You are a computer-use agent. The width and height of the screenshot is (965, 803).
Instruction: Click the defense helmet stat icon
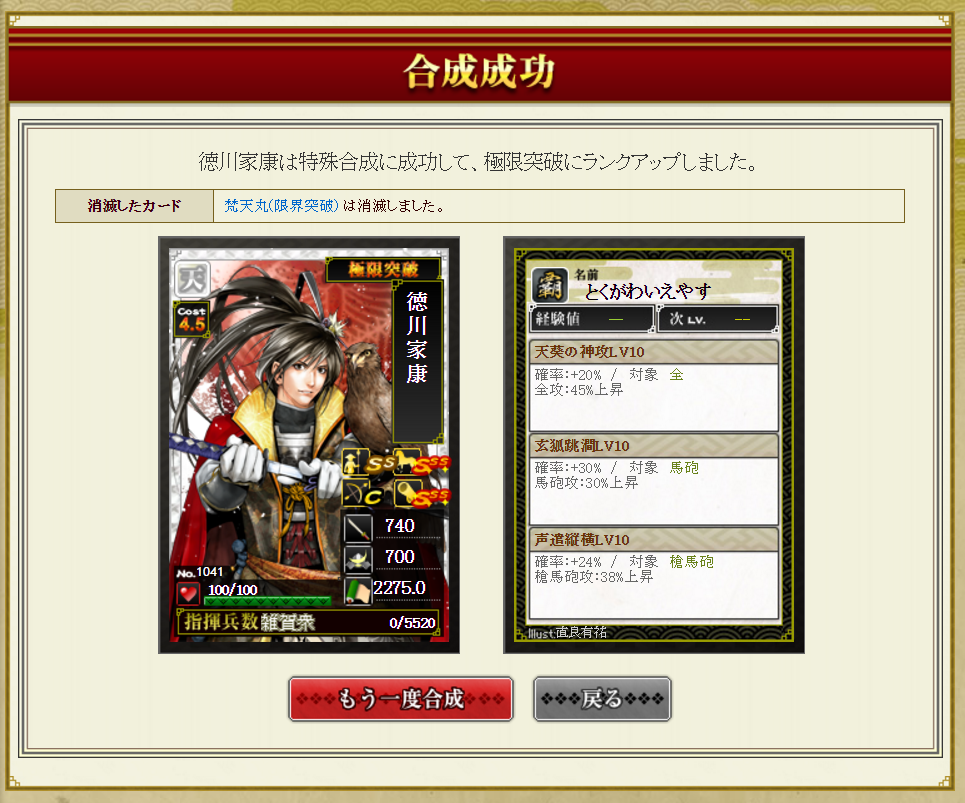click(358, 559)
